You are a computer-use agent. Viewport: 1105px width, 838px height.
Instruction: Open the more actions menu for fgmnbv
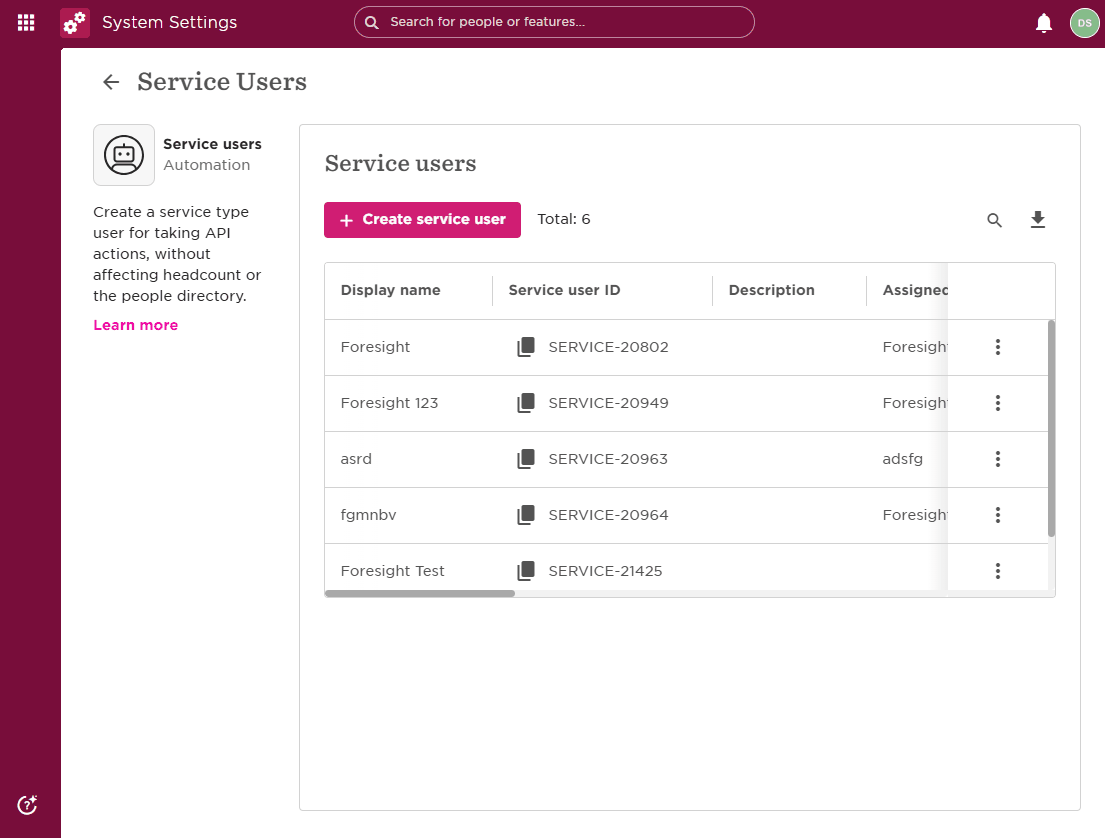(x=998, y=515)
